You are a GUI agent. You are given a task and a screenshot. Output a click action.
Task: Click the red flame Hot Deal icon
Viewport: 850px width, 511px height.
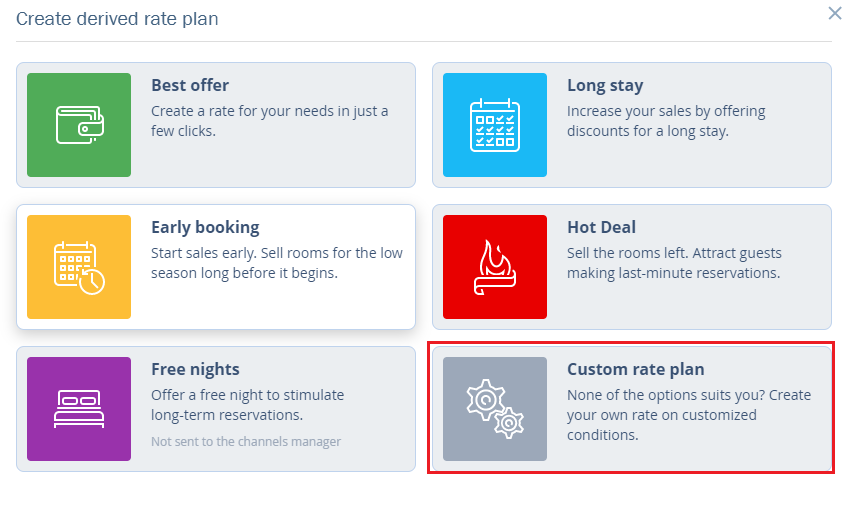coord(495,267)
